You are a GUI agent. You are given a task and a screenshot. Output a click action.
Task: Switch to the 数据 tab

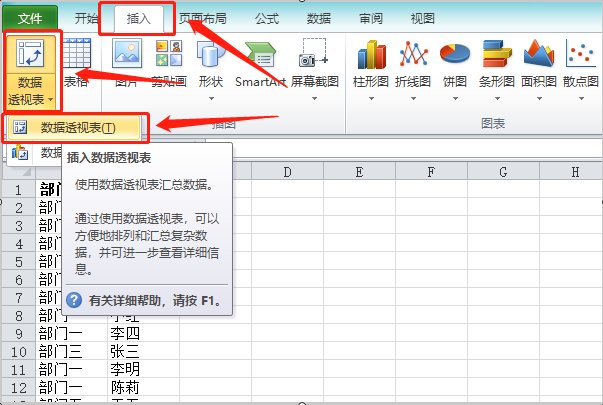point(318,18)
